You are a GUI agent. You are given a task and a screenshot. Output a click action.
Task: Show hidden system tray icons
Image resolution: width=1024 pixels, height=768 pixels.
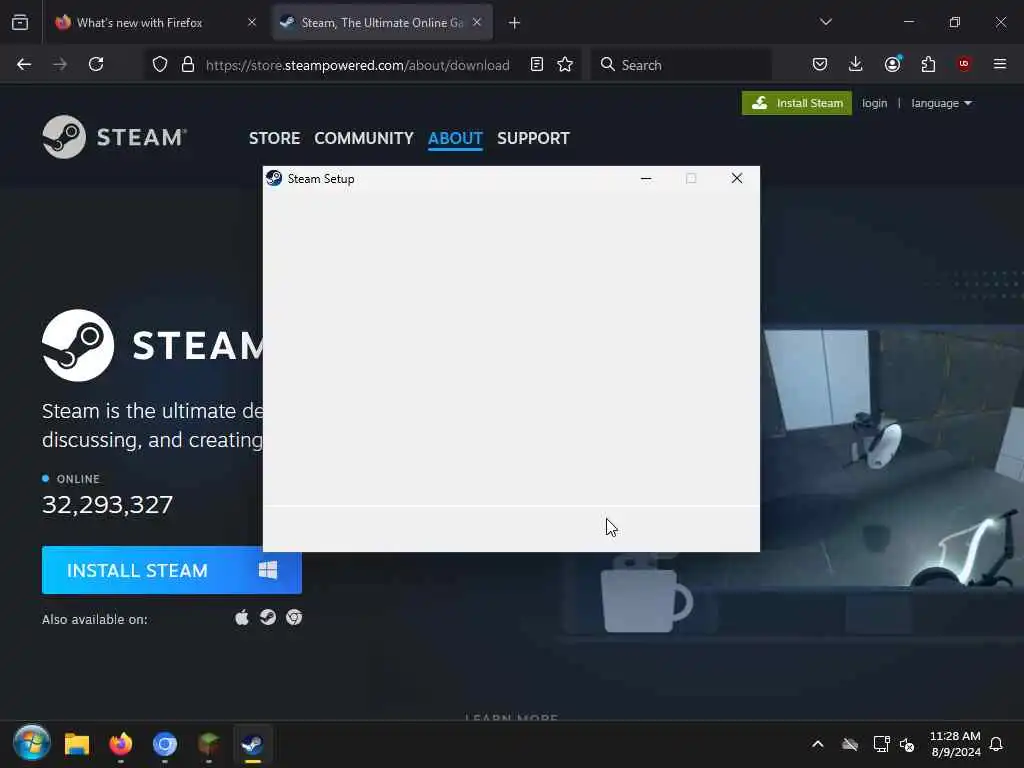pyautogui.click(x=818, y=744)
